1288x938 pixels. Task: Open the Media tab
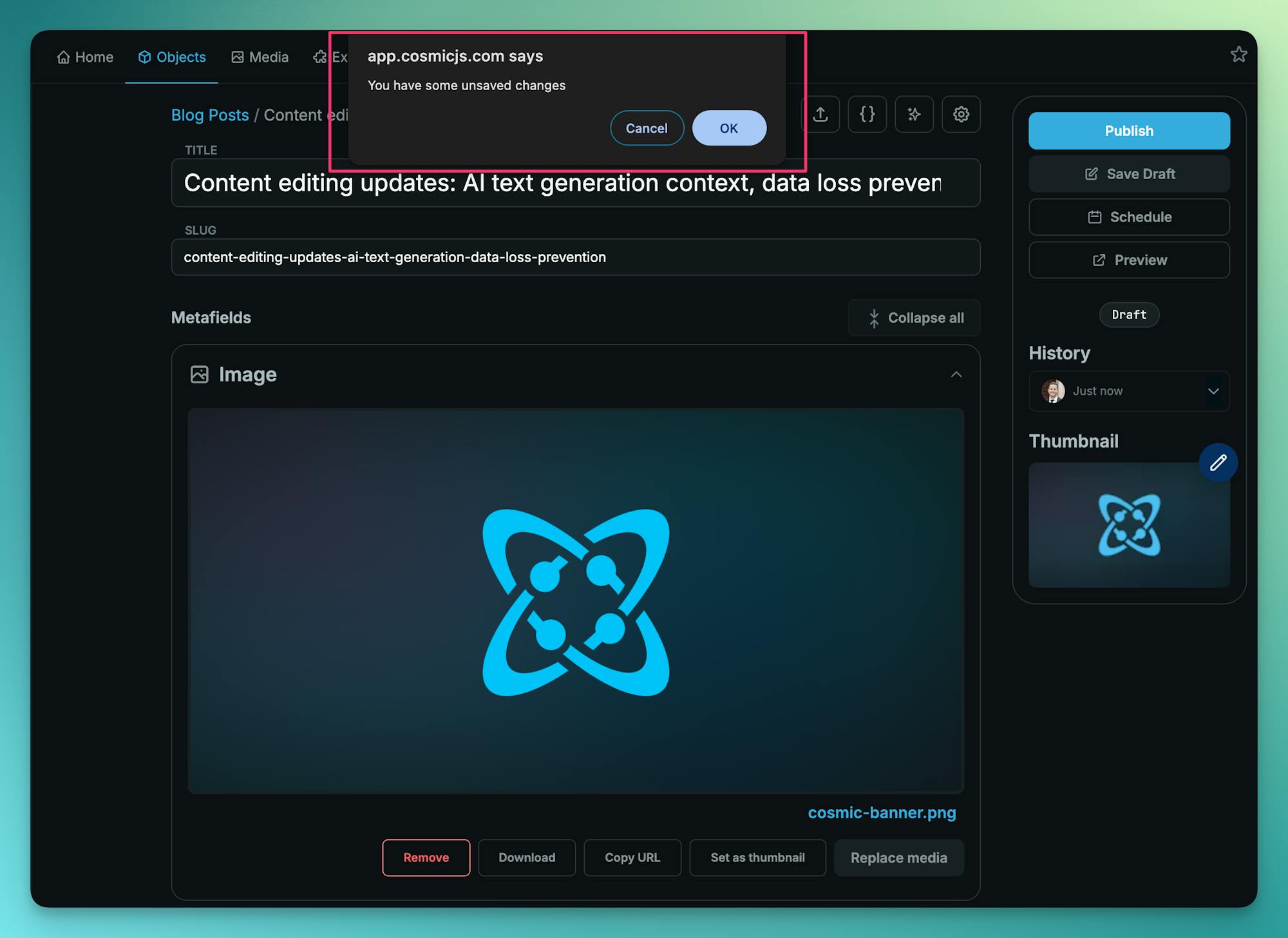click(x=260, y=57)
